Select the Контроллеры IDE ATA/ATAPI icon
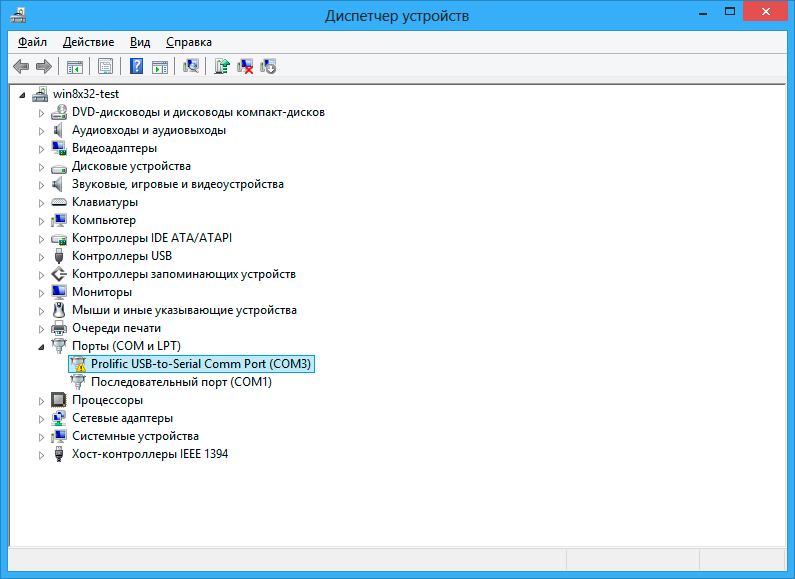The height and width of the screenshot is (579, 795). [59, 238]
